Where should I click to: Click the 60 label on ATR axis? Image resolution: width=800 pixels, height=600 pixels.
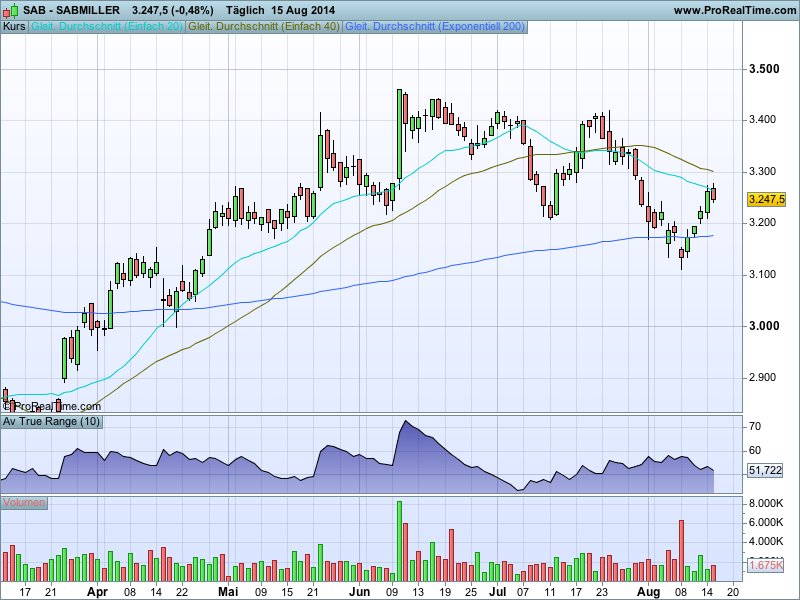click(x=755, y=451)
